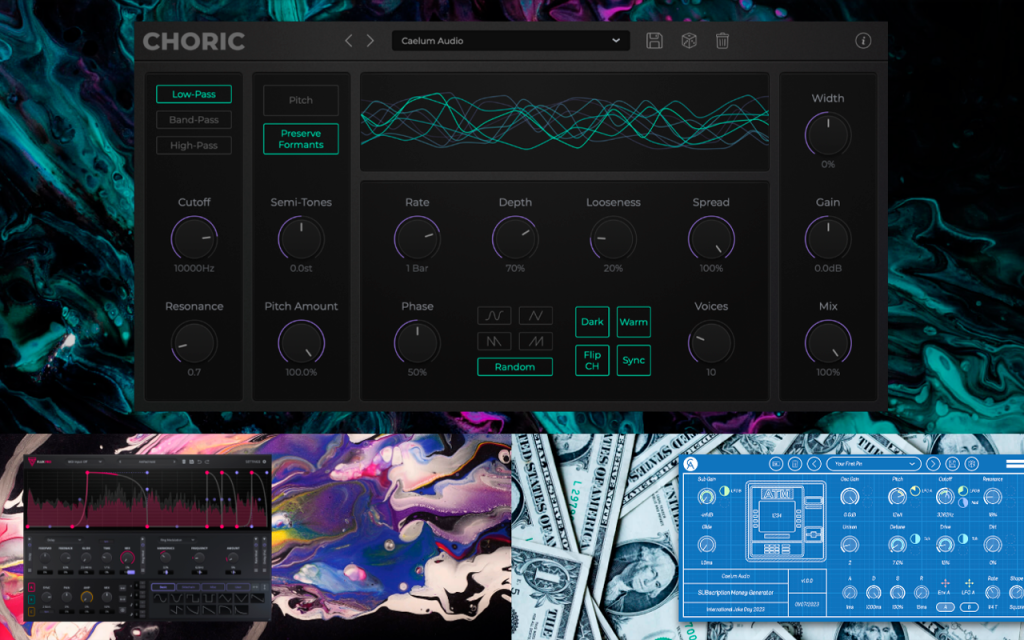Randomize settings with the dice icon
Image resolution: width=1024 pixels, height=640 pixels.
tap(689, 40)
